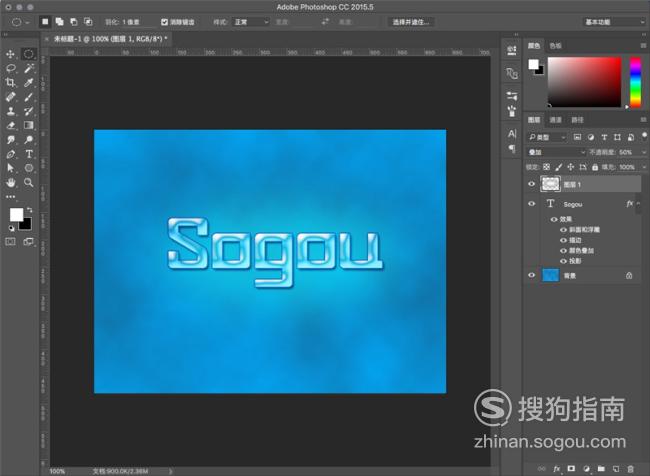650x476 pixels.
Task: Hide layer 图层 1 via its eye icon
Action: point(531,184)
